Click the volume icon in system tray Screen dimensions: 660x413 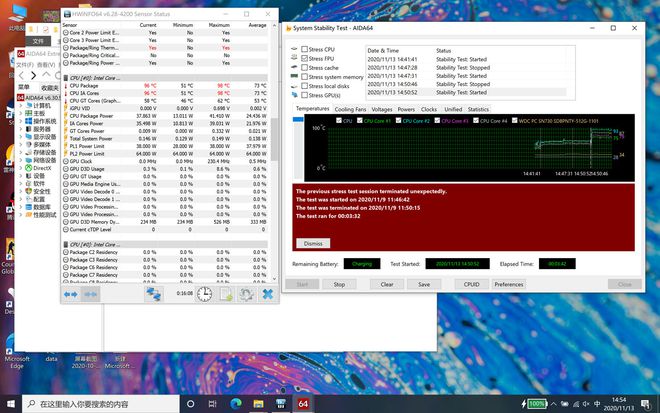point(586,404)
